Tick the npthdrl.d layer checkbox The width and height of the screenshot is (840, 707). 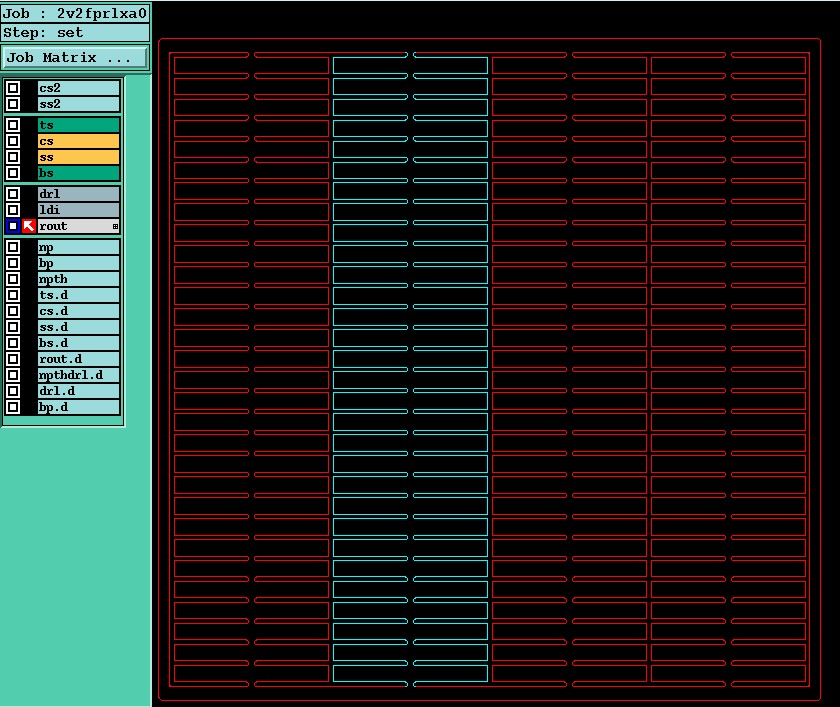click(x=13, y=375)
